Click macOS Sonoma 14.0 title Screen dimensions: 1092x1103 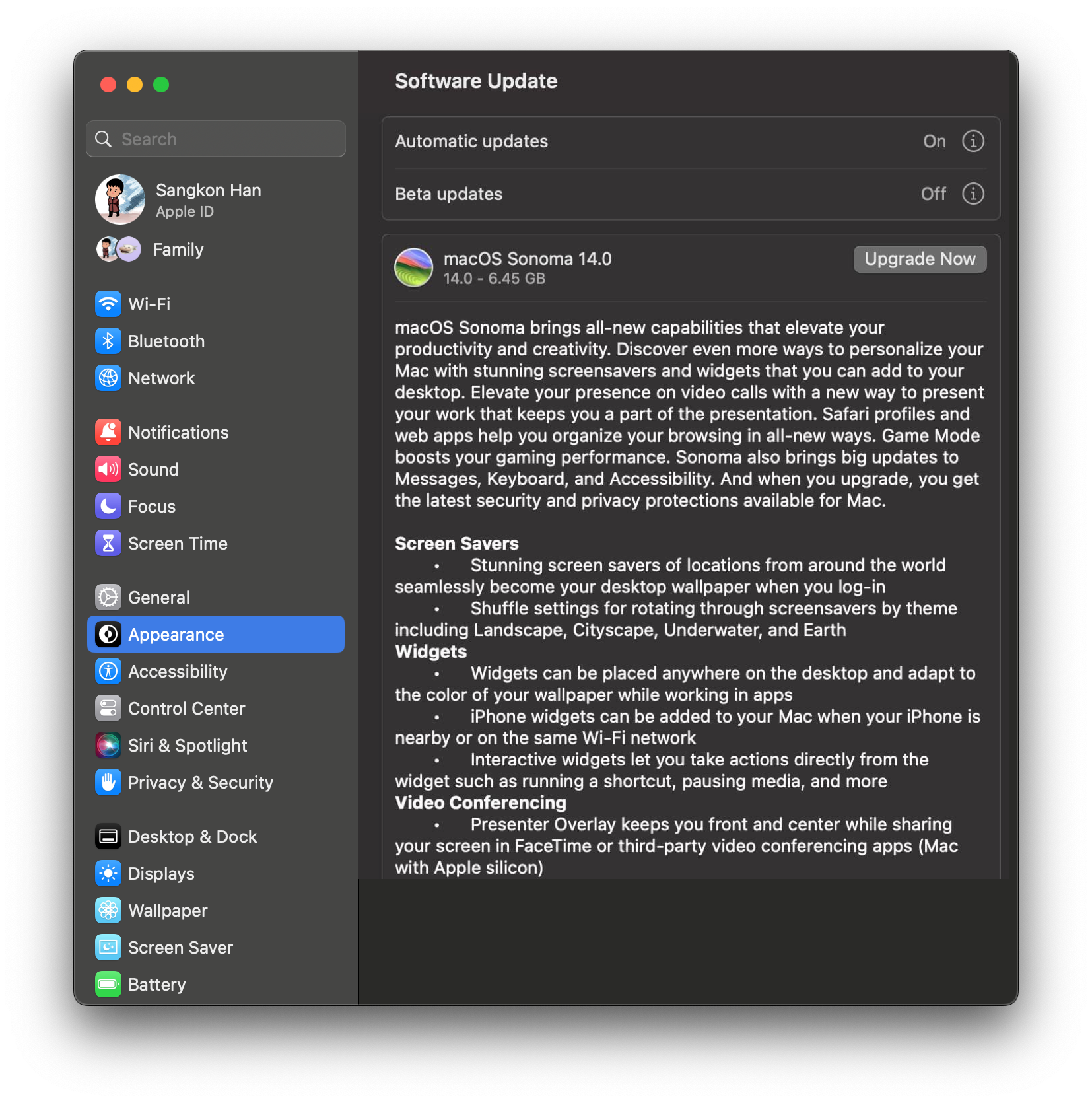[x=528, y=258]
